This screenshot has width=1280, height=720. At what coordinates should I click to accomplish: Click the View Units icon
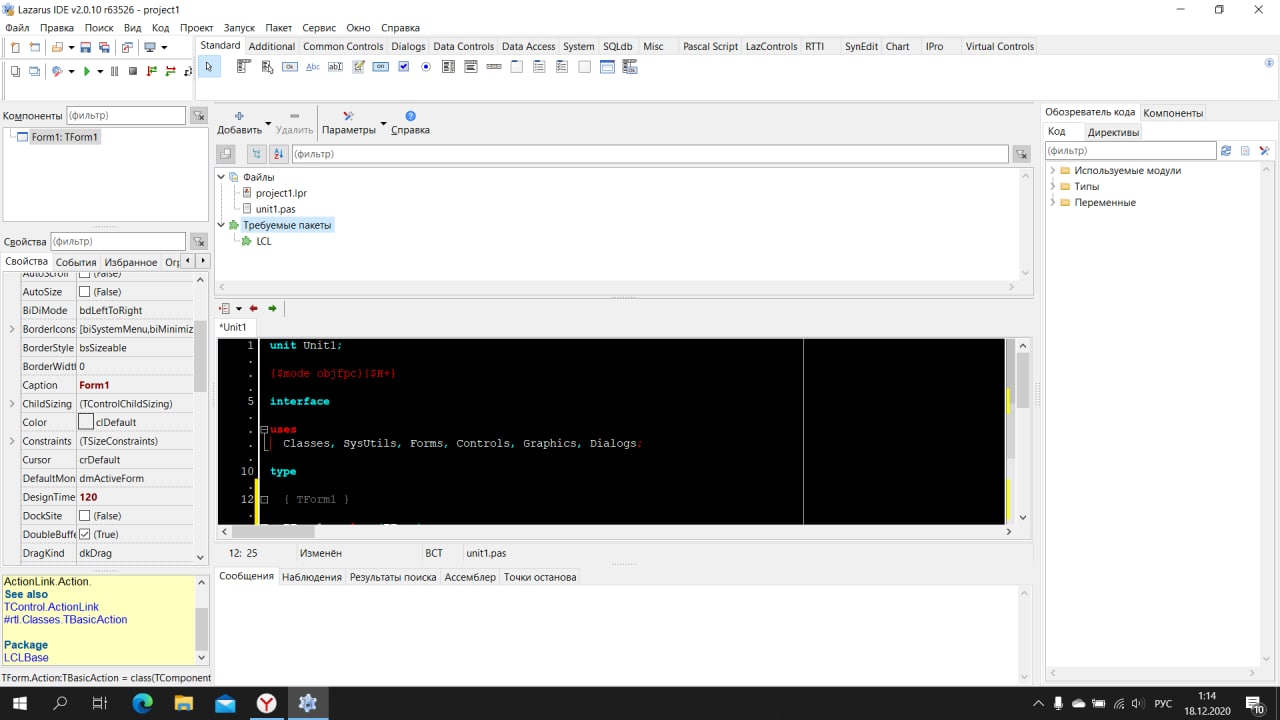tap(15, 71)
